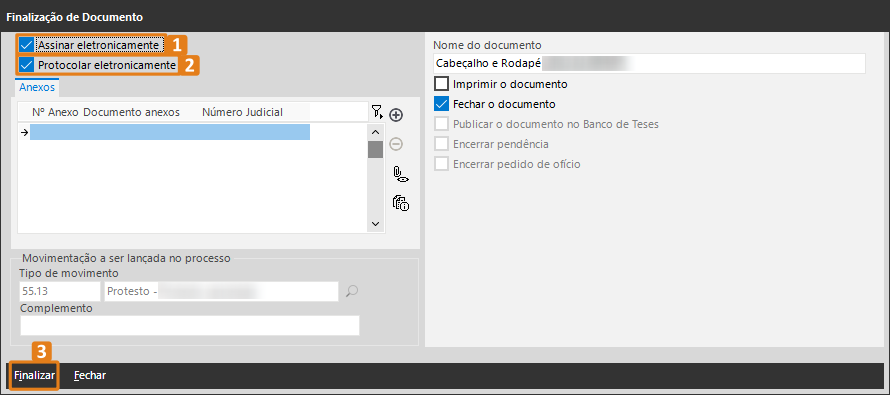890x395 pixels.
Task: Click the attachments list scroll down arrow
Action: (375, 224)
